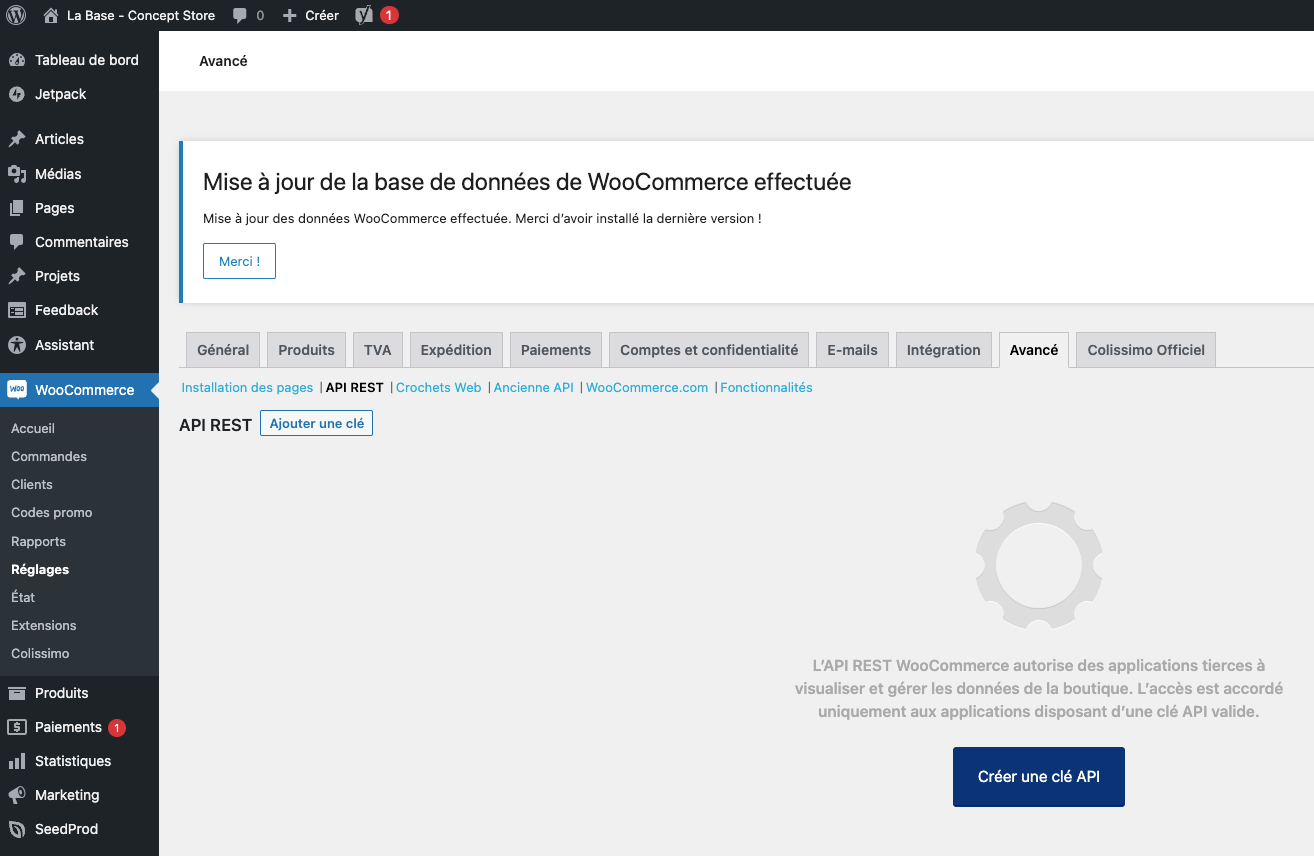
Task: Switch to the Général settings tab
Action: pyautogui.click(x=223, y=350)
